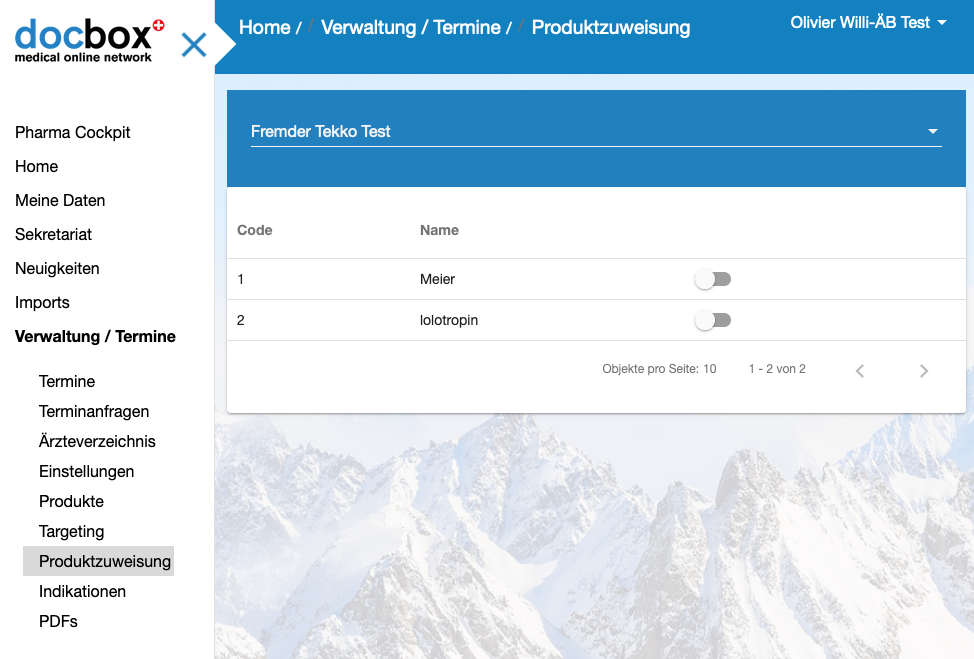Open Targeting from the sidebar
The height and width of the screenshot is (659, 974).
(71, 531)
